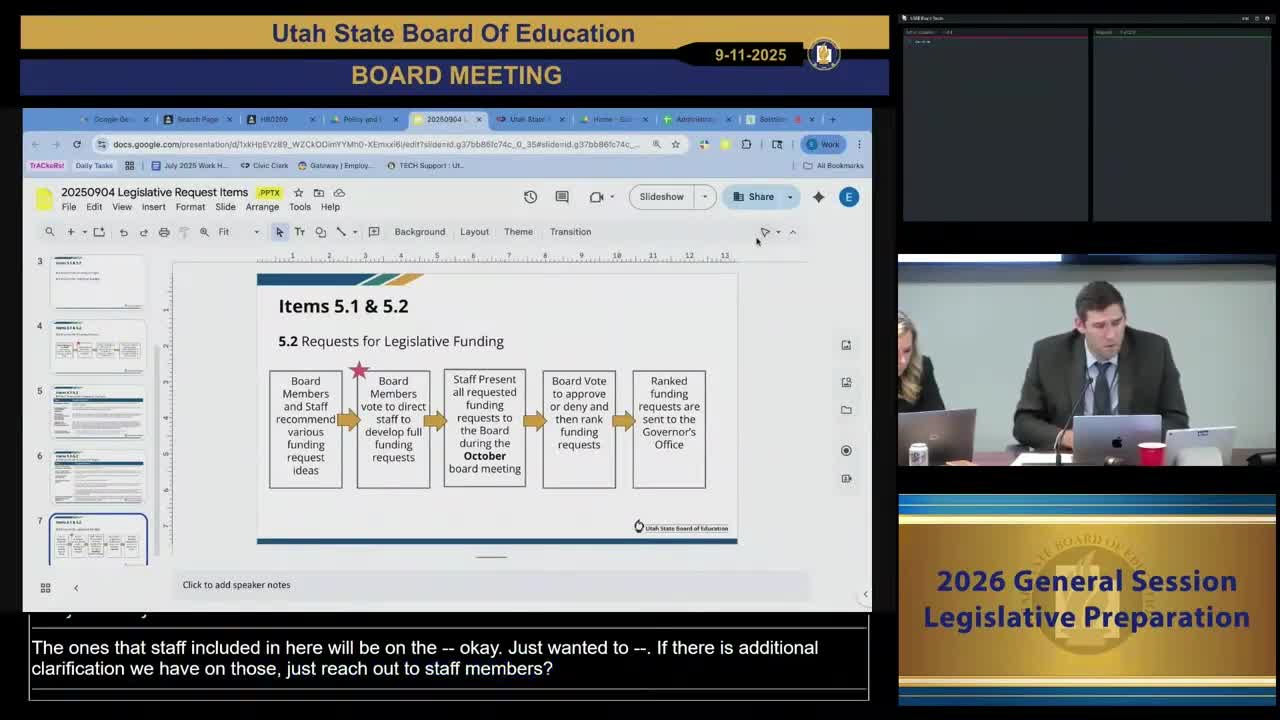This screenshot has height=720, width=1280.
Task: Open version history clock icon
Action: pos(531,196)
